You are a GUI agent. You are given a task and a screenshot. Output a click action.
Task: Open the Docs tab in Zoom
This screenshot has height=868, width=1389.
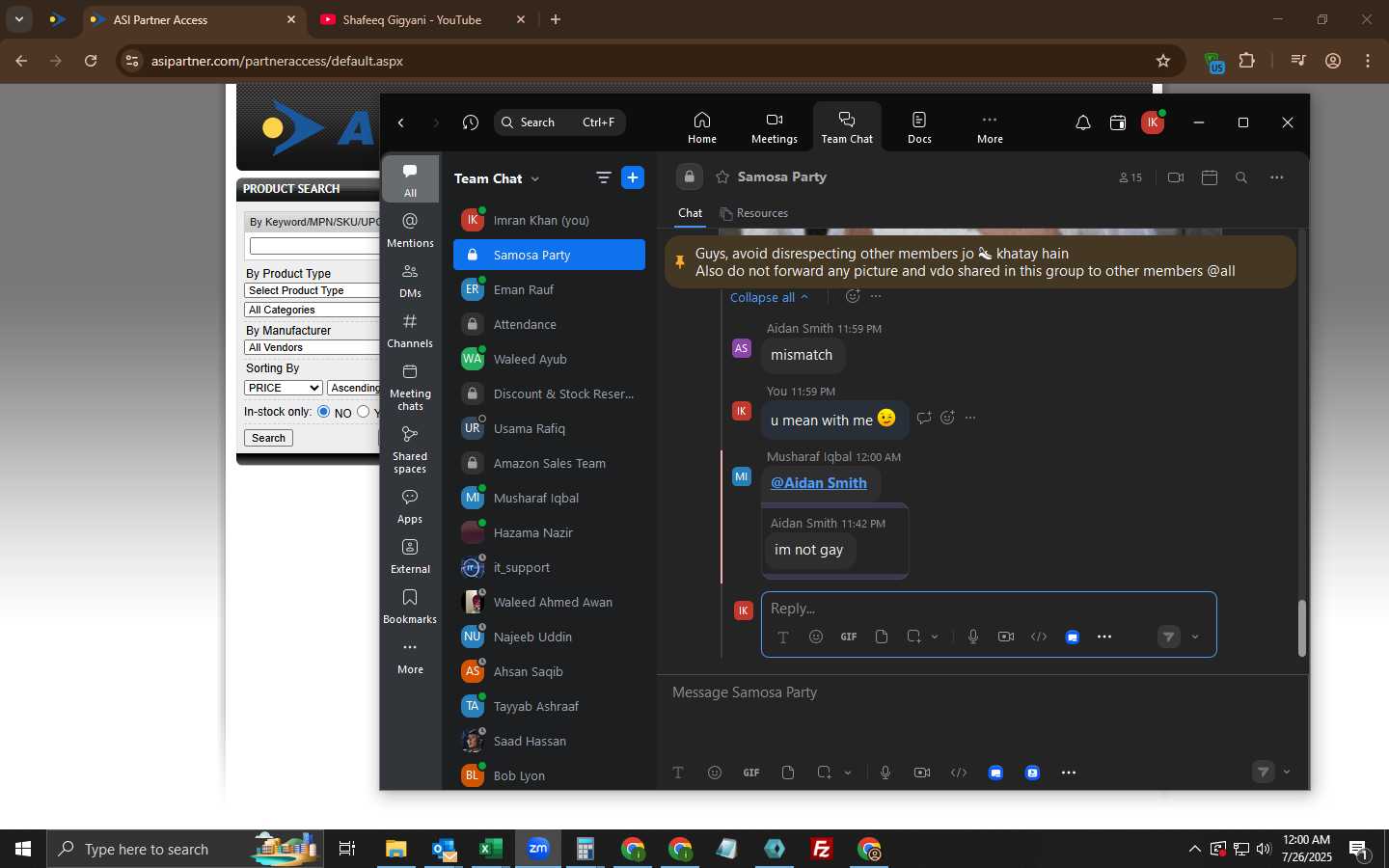(919, 126)
